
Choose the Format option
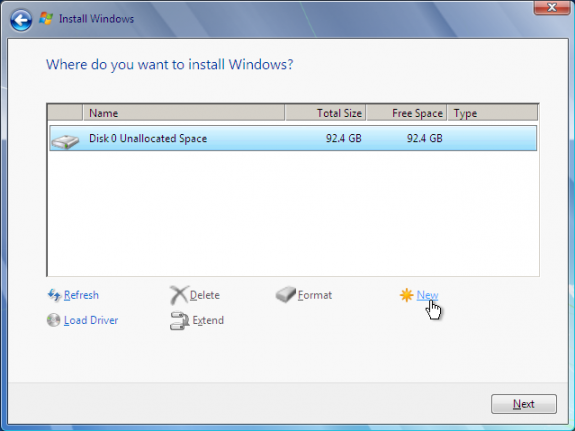tap(315, 295)
